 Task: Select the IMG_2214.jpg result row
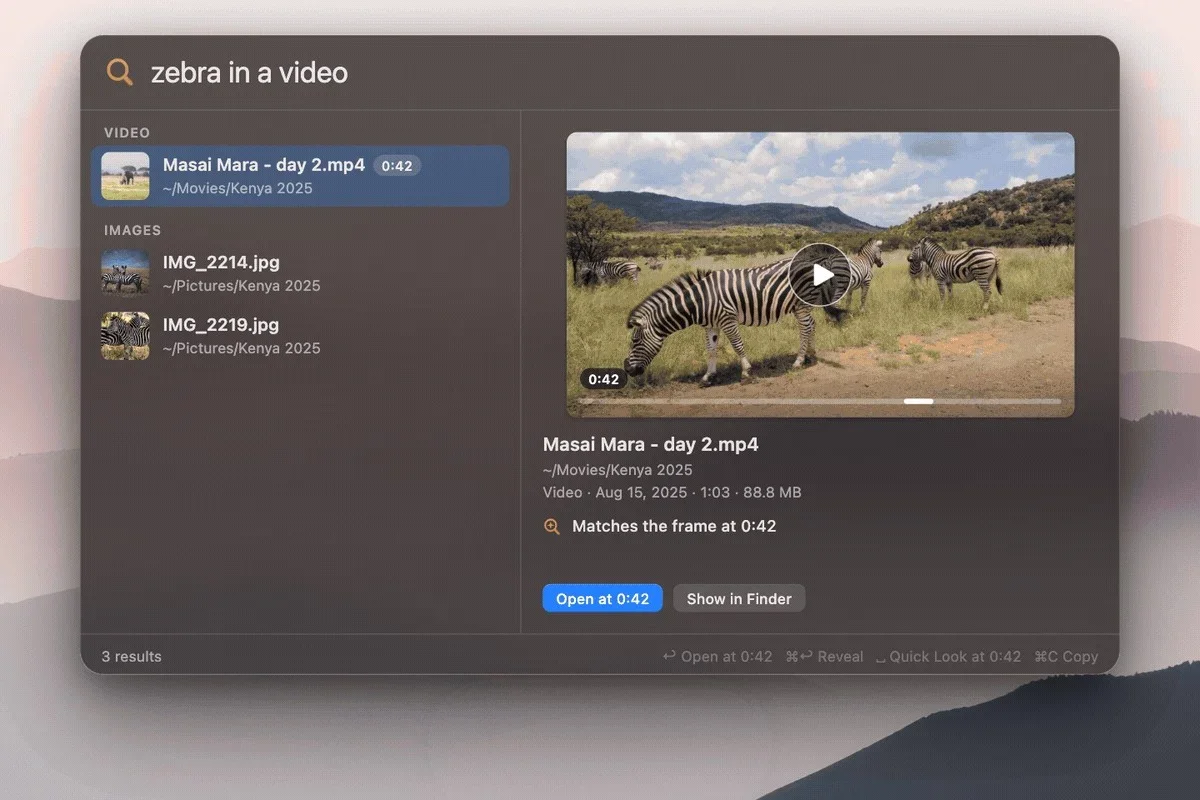coord(300,273)
